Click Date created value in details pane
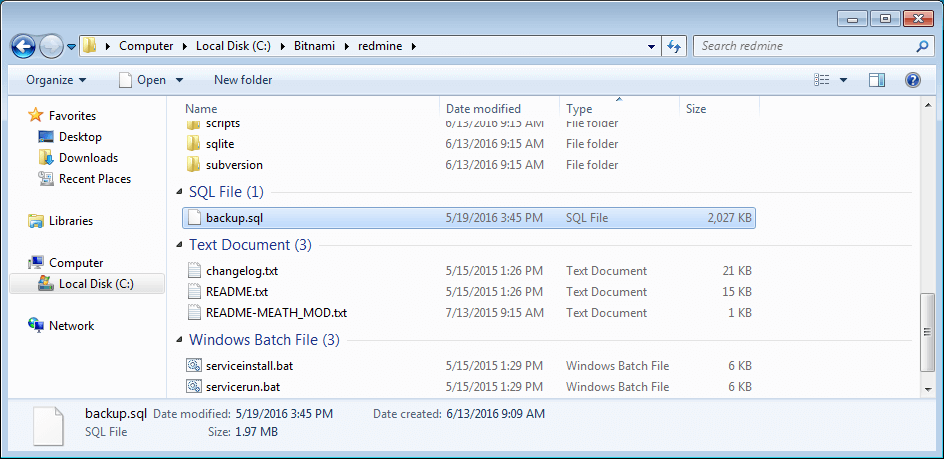The height and width of the screenshot is (459, 944). 495,414
